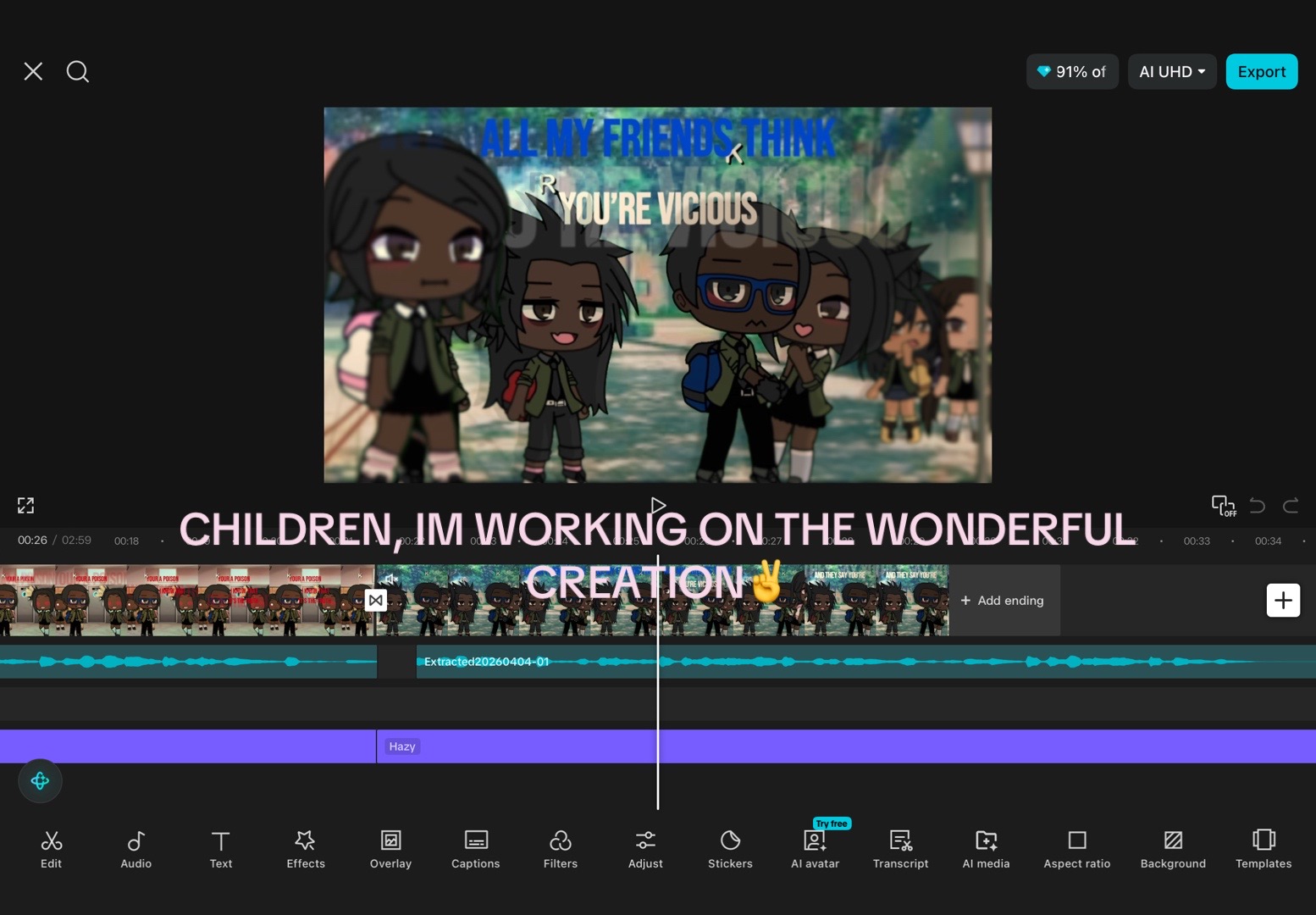Play the video preview
This screenshot has width=1316, height=915.
tap(658, 506)
